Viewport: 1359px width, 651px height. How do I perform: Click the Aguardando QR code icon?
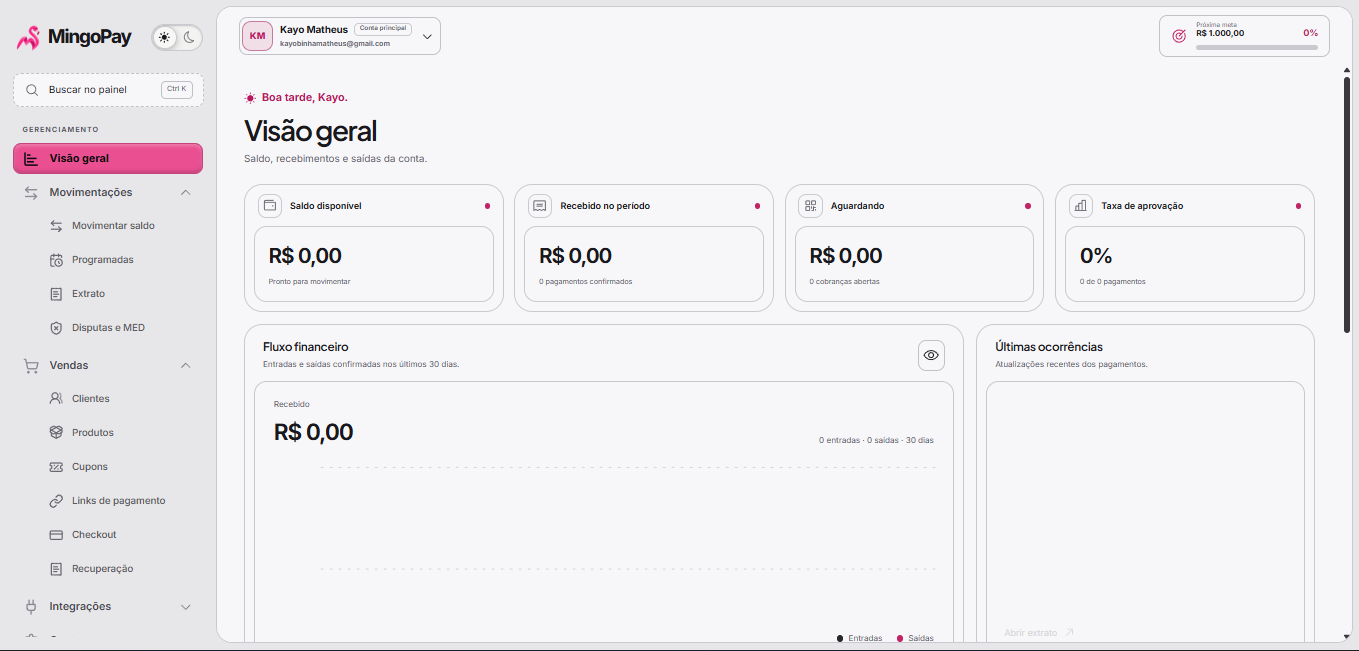tap(811, 206)
